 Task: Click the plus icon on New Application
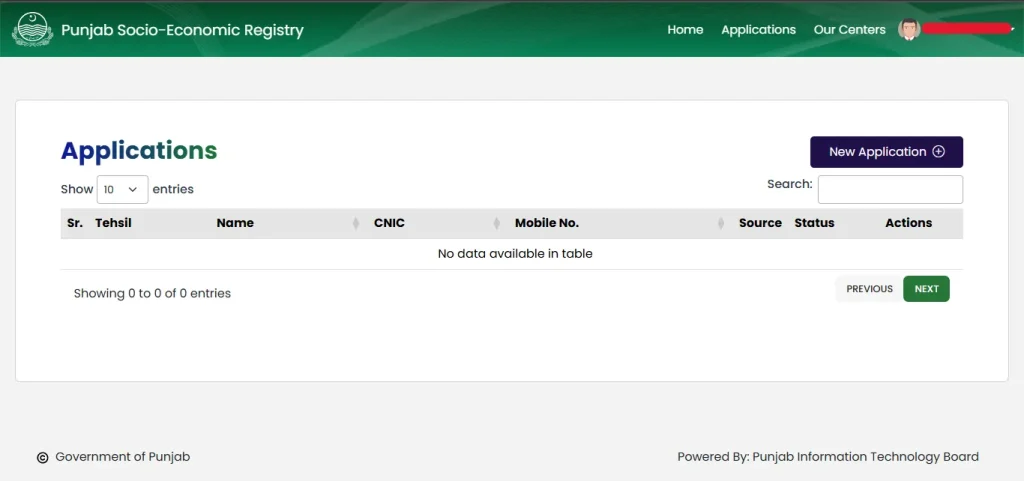coord(938,152)
